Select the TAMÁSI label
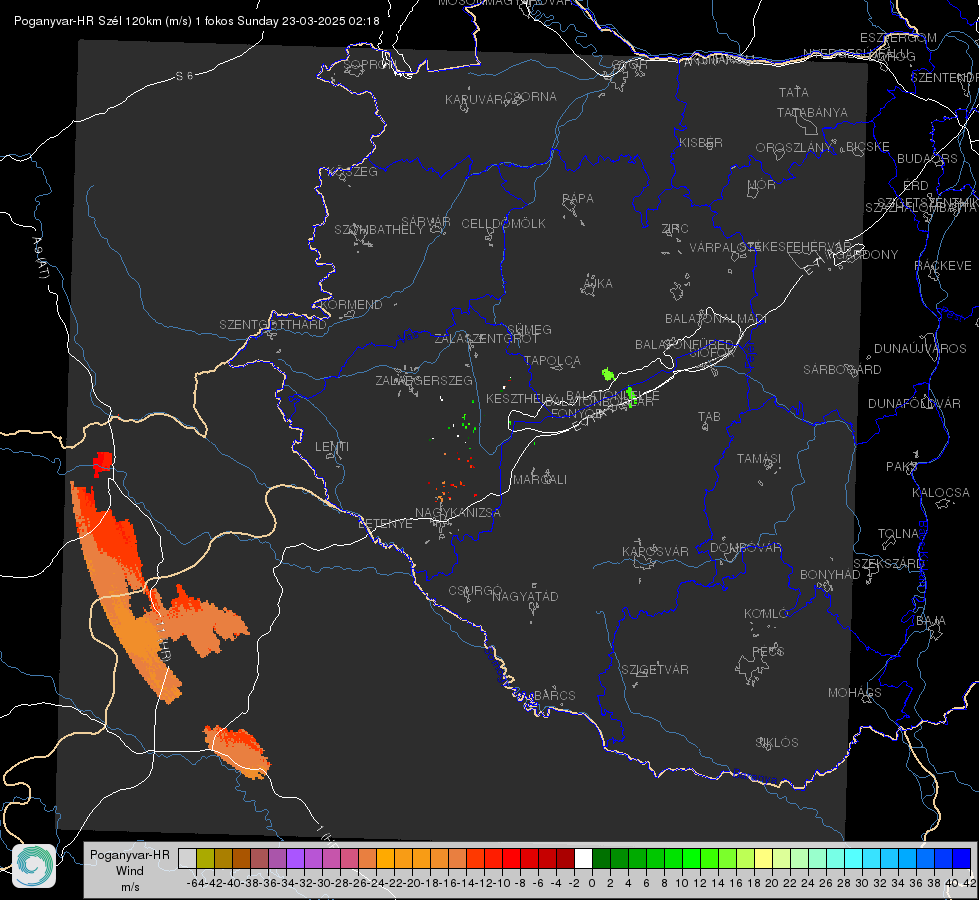 point(759,459)
